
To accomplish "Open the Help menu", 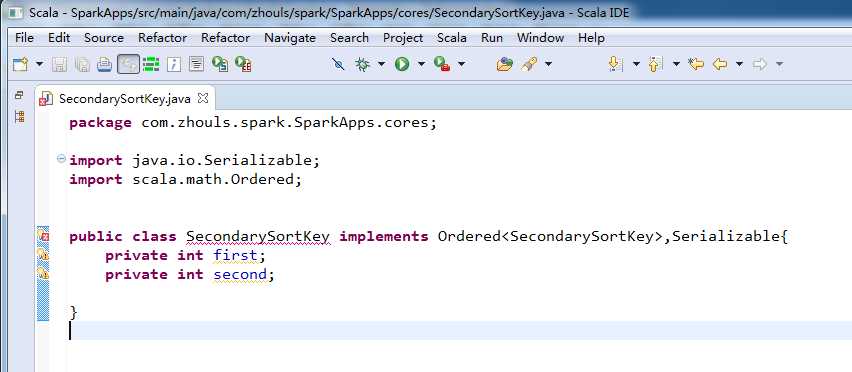I will 591,38.
